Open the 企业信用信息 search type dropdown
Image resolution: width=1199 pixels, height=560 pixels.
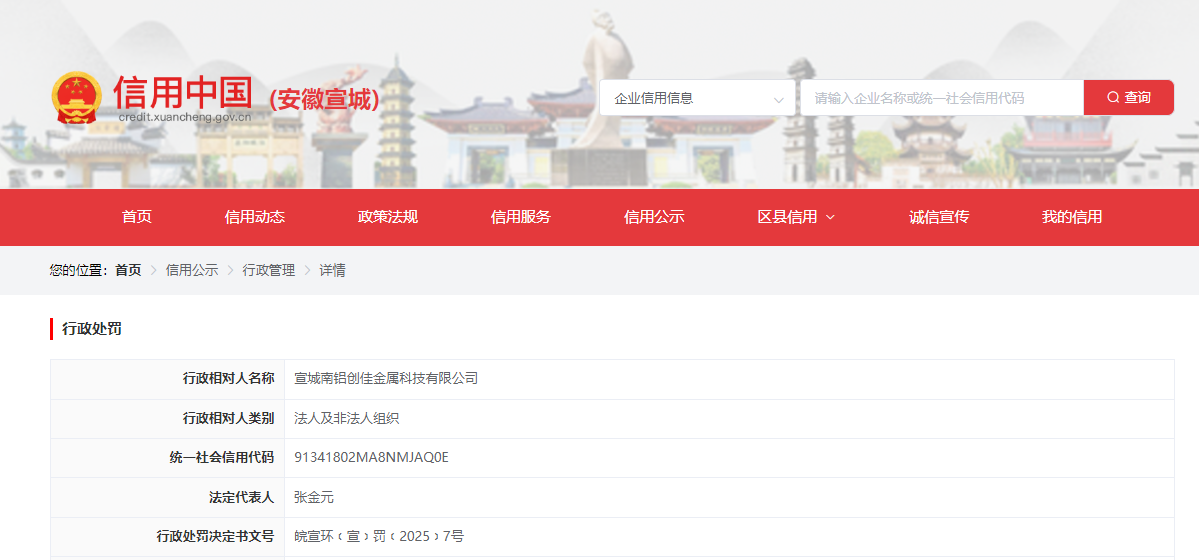[697, 98]
